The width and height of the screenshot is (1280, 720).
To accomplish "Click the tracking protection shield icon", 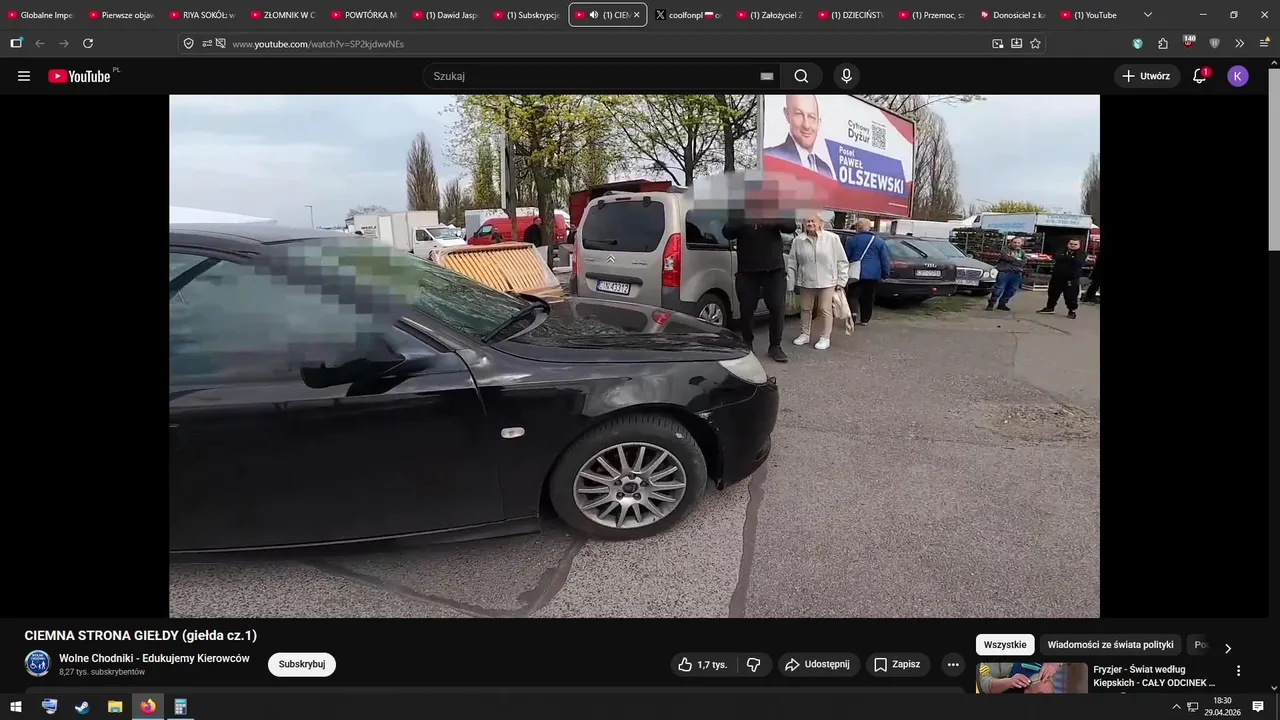I will tap(188, 43).
